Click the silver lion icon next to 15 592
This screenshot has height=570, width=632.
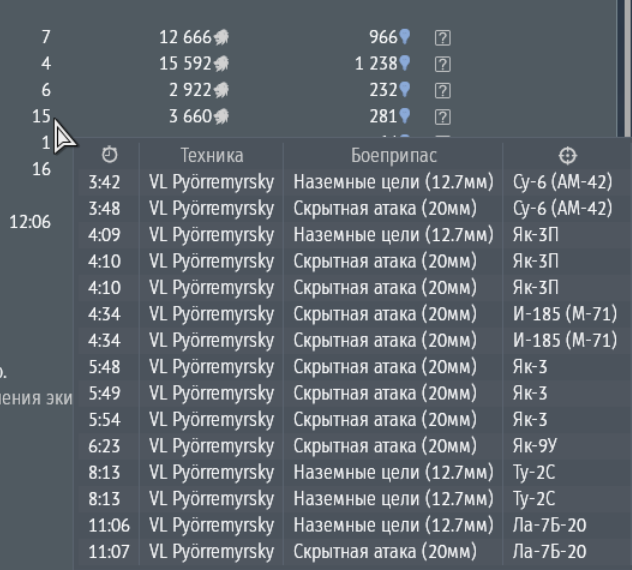click(221, 64)
